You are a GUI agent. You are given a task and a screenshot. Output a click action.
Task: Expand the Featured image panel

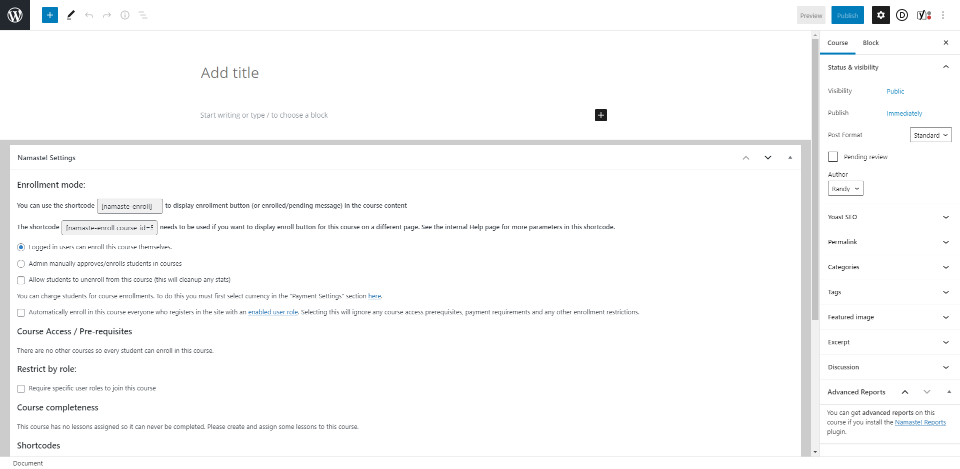tap(887, 317)
